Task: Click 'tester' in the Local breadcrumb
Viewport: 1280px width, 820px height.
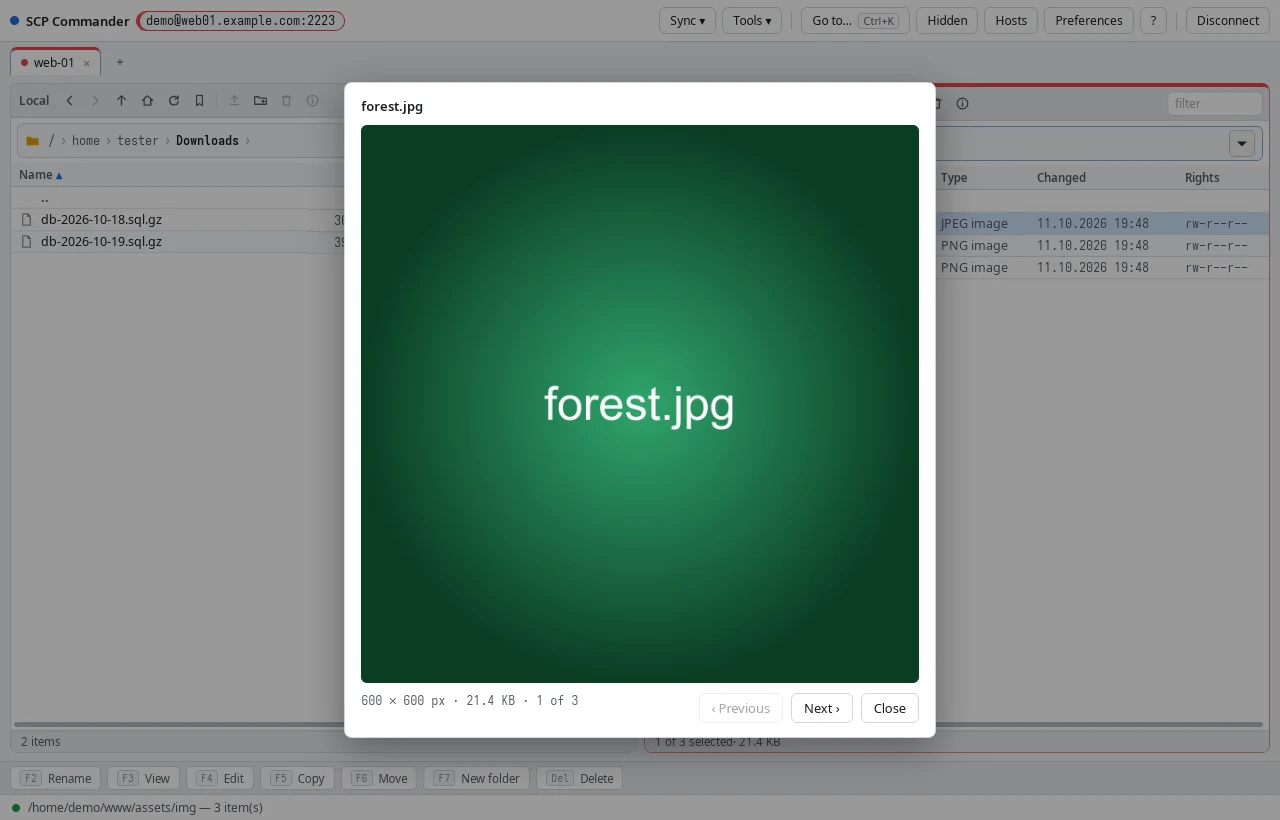Action: pos(138,141)
